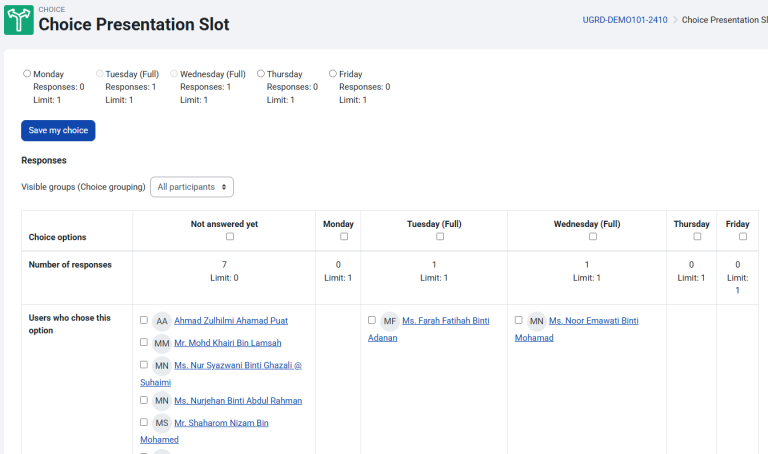Choose the Friday radio option
The image size is (768, 454).
333,74
